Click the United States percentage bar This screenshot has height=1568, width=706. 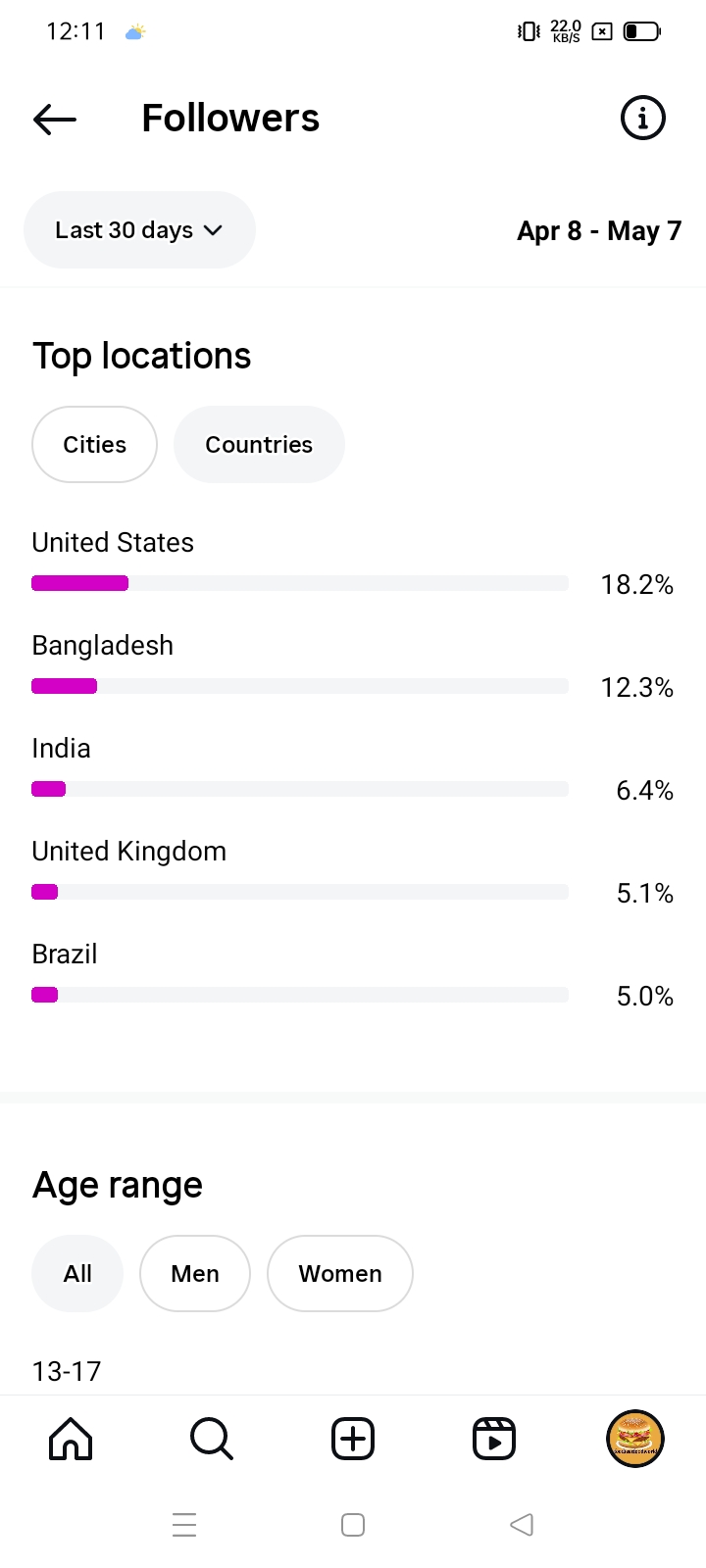pyautogui.click(x=300, y=583)
